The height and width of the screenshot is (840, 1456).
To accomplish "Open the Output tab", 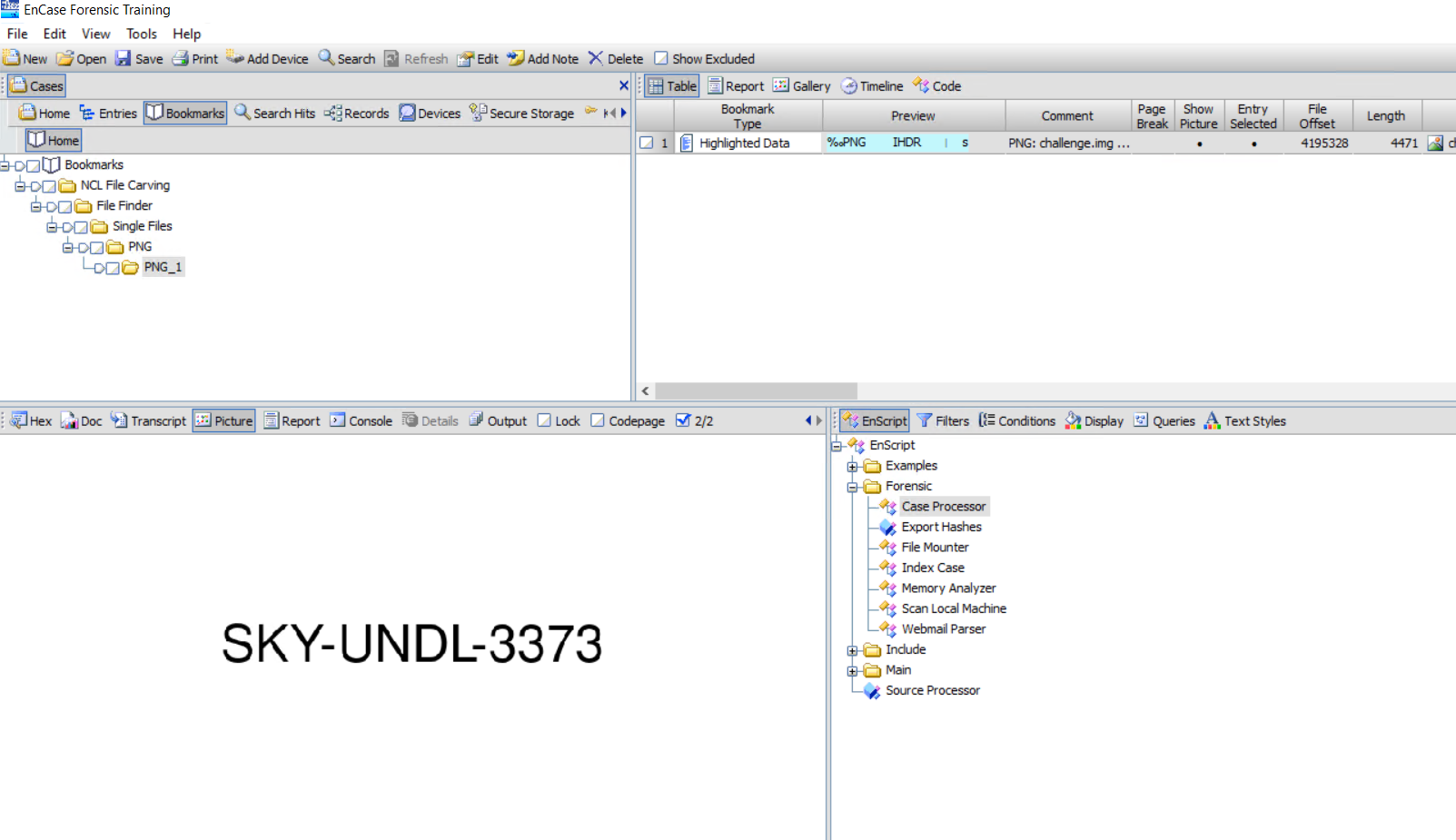I will 498,420.
